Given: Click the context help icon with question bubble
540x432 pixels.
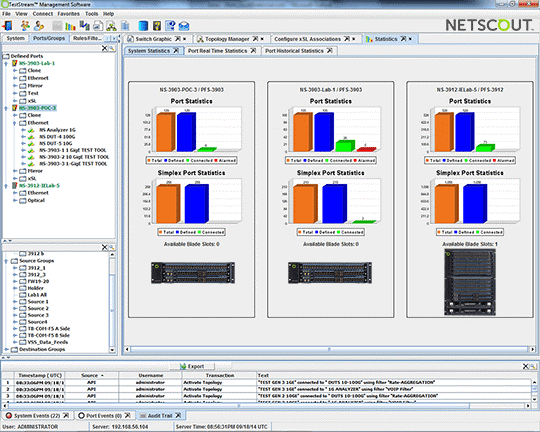Looking at the screenshot, I should pyautogui.click(x=170, y=26).
